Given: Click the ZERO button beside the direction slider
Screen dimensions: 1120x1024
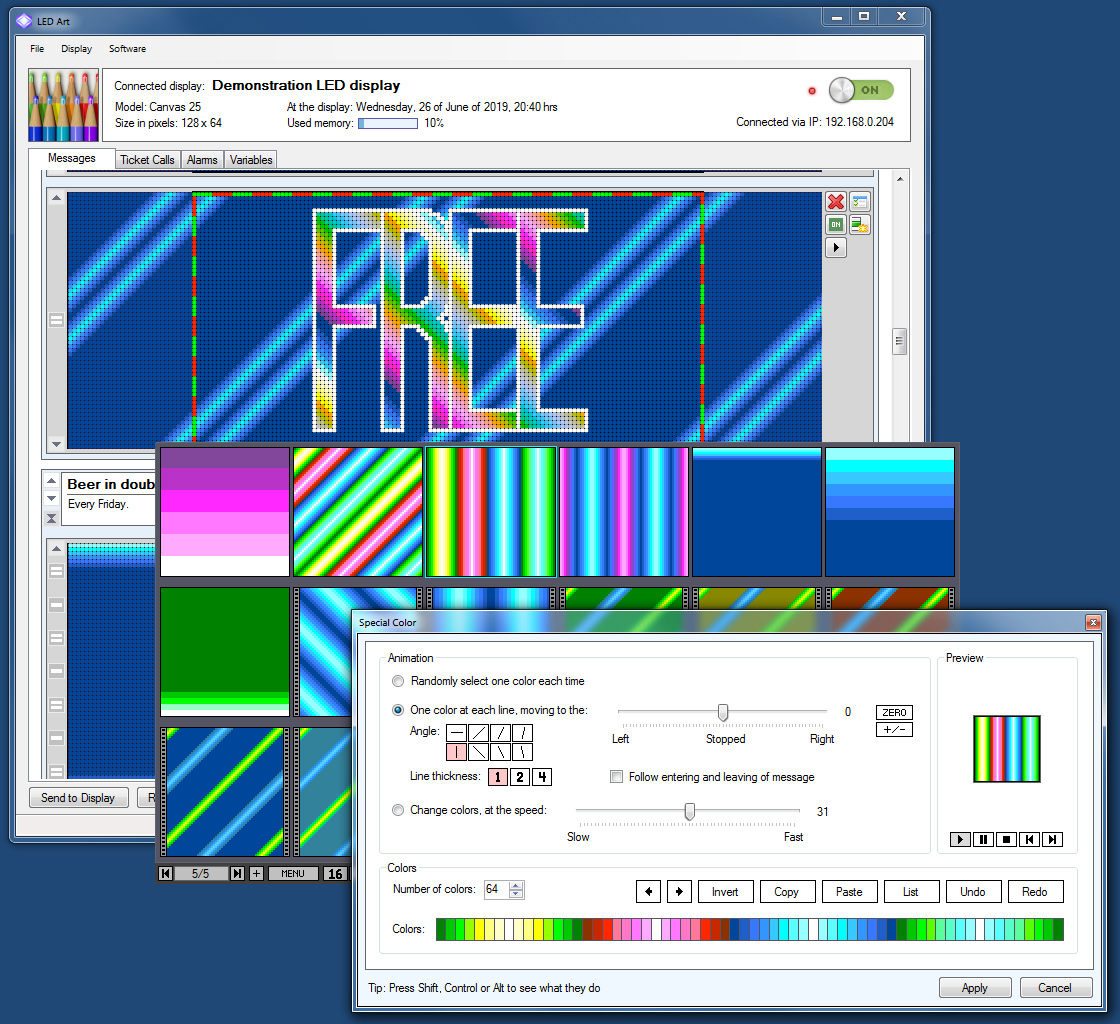Looking at the screenshot, I should coord(894,712).
